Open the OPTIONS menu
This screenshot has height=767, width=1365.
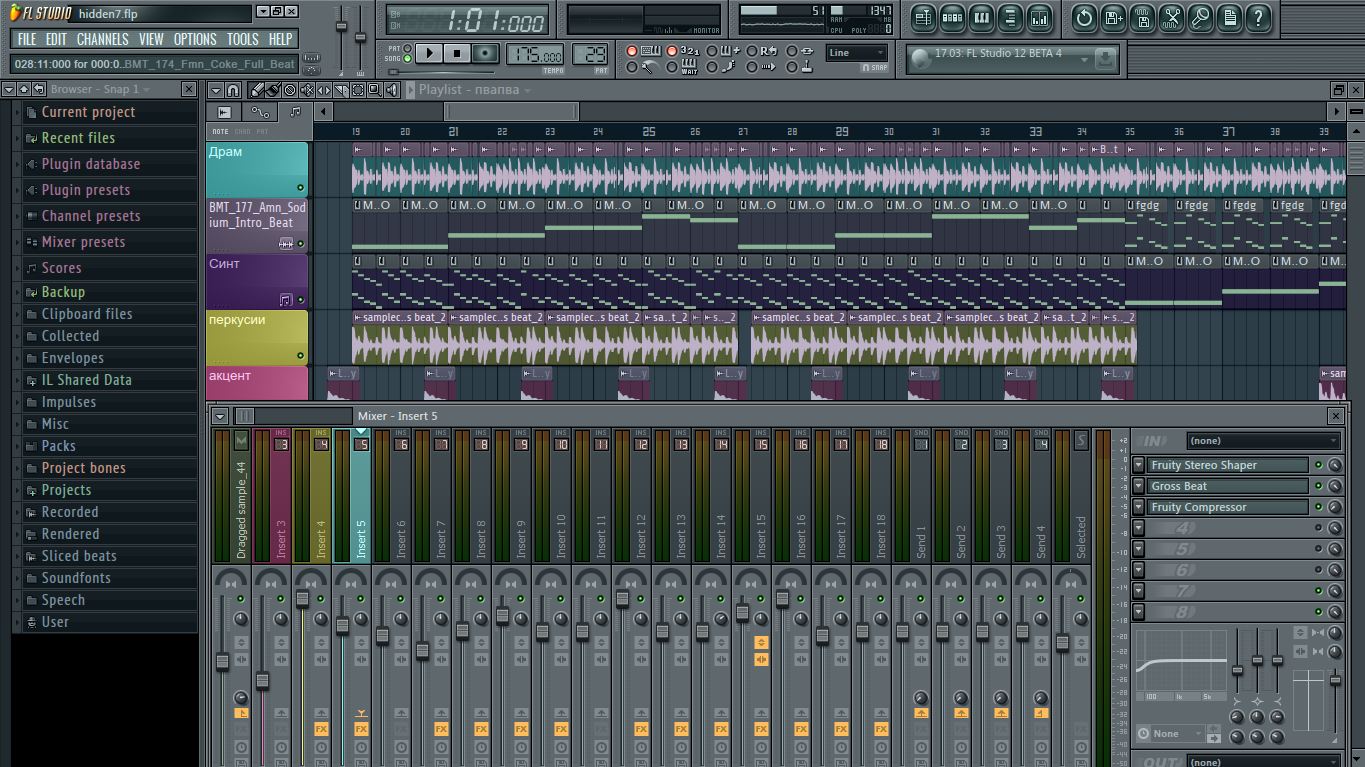[x=195, y=39]
